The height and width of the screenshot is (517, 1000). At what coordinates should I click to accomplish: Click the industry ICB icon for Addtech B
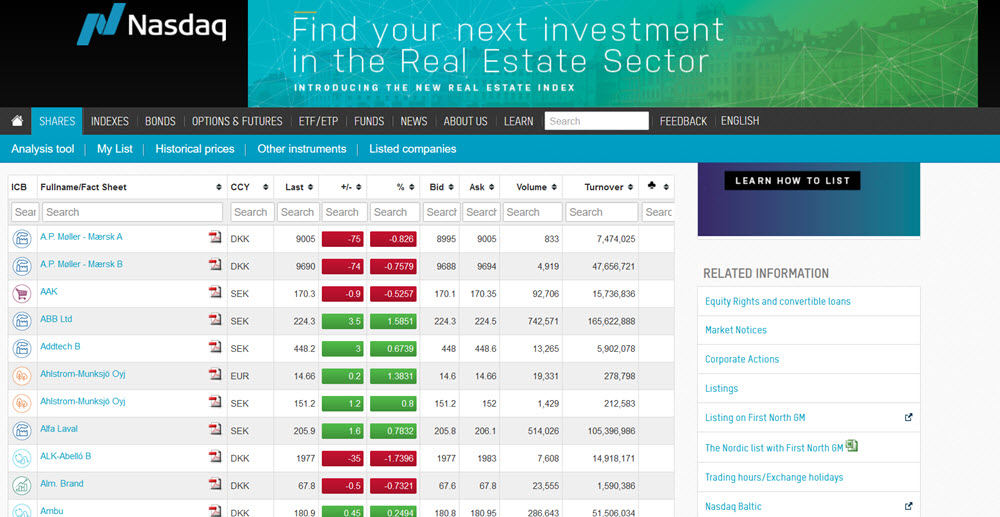pos(22,349)
